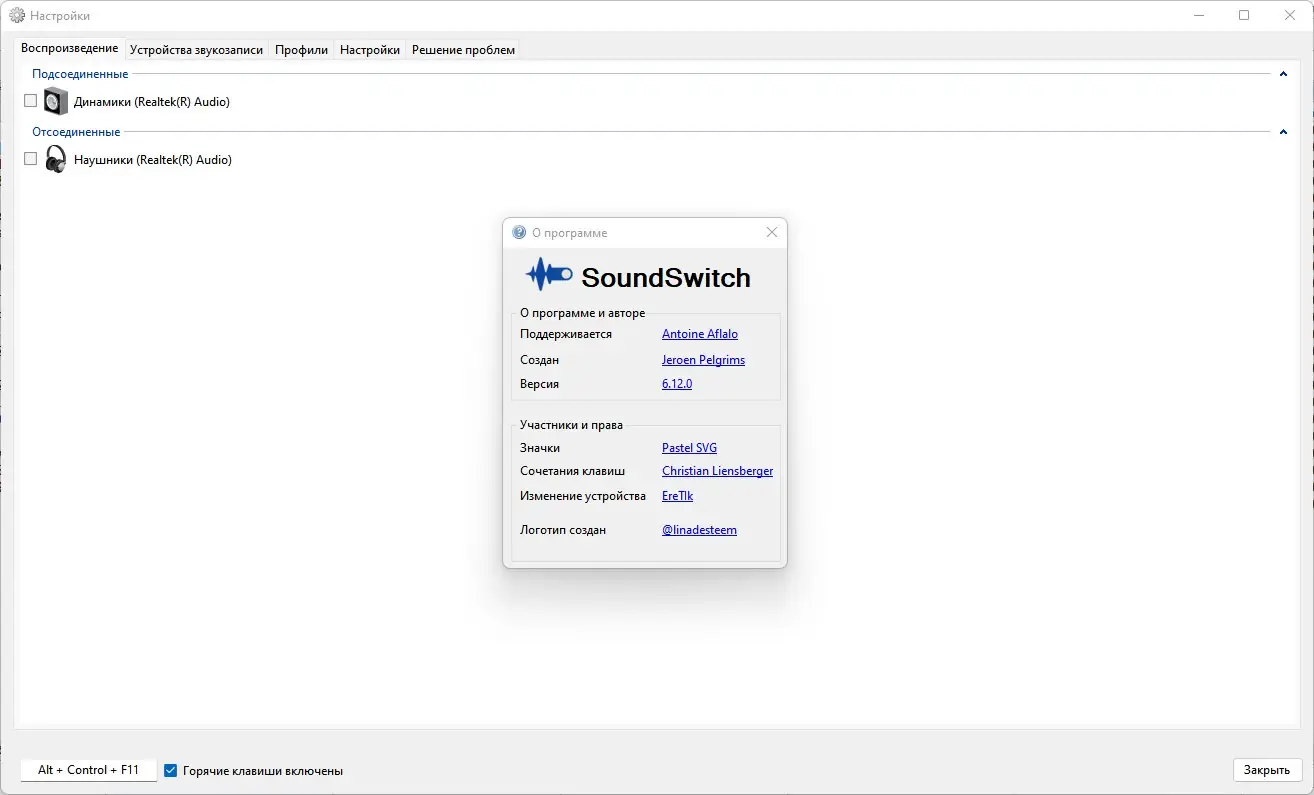Image resolution: width=1314 pixels, height=795 pixels.
Task: Minimize the Настройки window
Action: click(x=1199, y=15)
